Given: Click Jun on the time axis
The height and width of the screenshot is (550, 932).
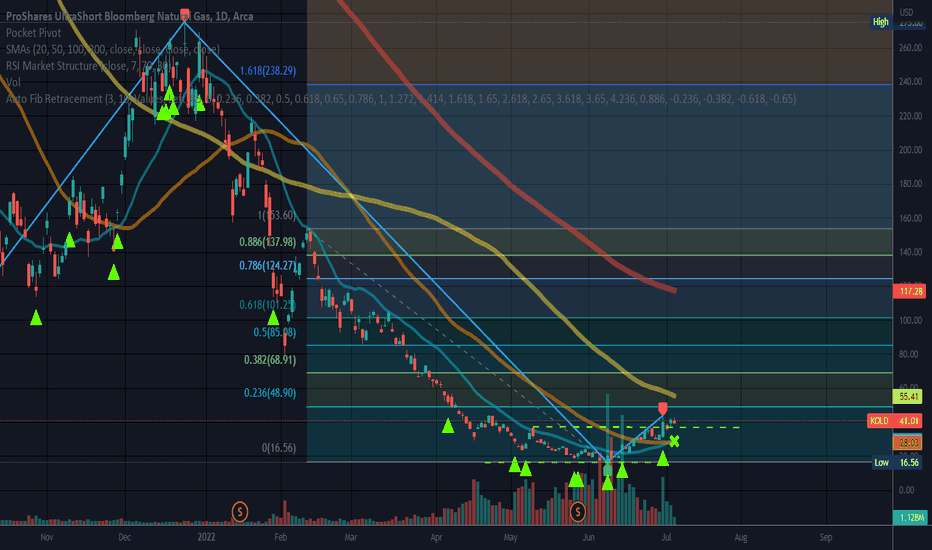Looking at the screenshot, I should 588,538.
